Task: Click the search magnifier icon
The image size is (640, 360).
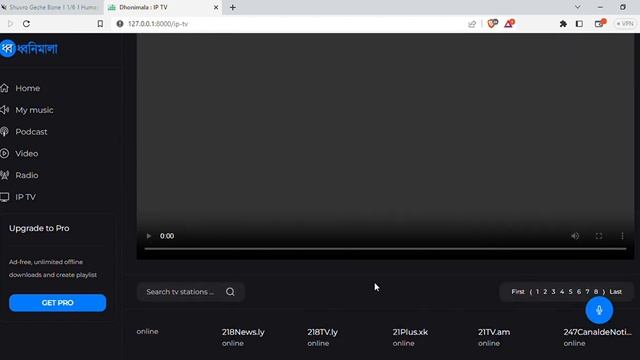Action: click(x=230, y=292)
